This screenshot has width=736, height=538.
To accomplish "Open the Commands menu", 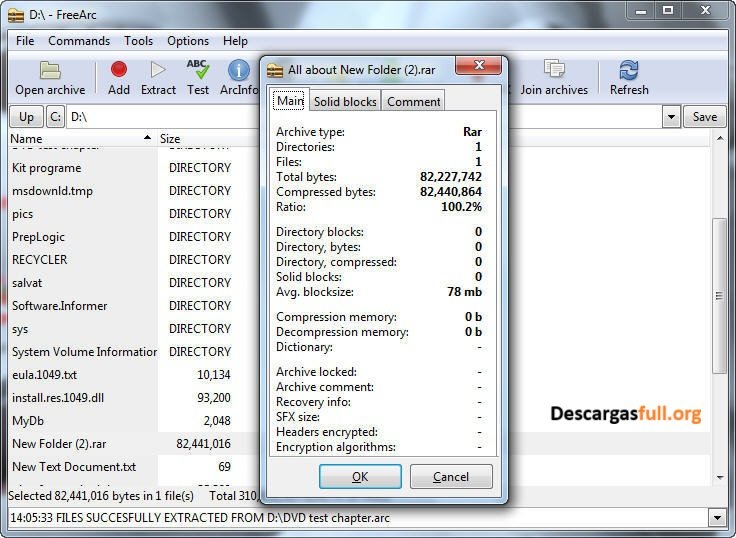I will click(x=79, y=41).
